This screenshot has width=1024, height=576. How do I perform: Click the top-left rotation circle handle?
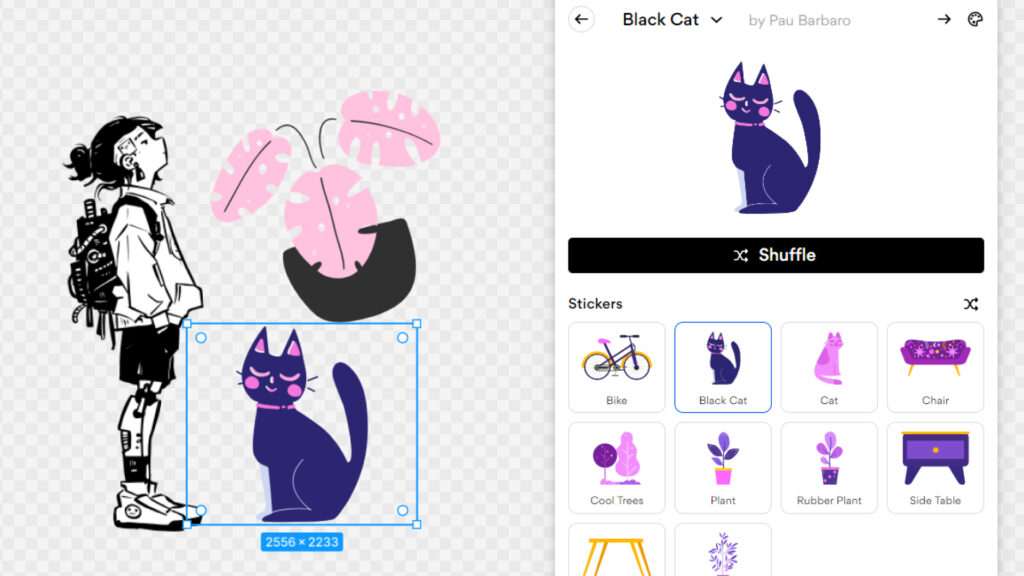pos(201,338)
